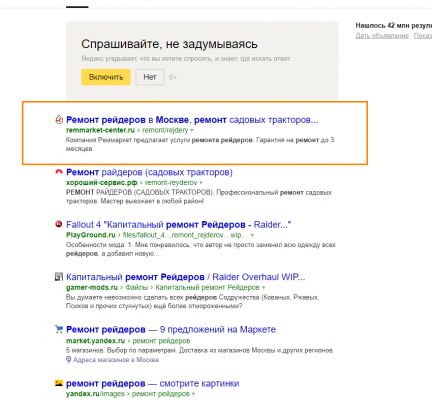Click the map pin icon near Адреса магазинов

(x=68, y=360)
